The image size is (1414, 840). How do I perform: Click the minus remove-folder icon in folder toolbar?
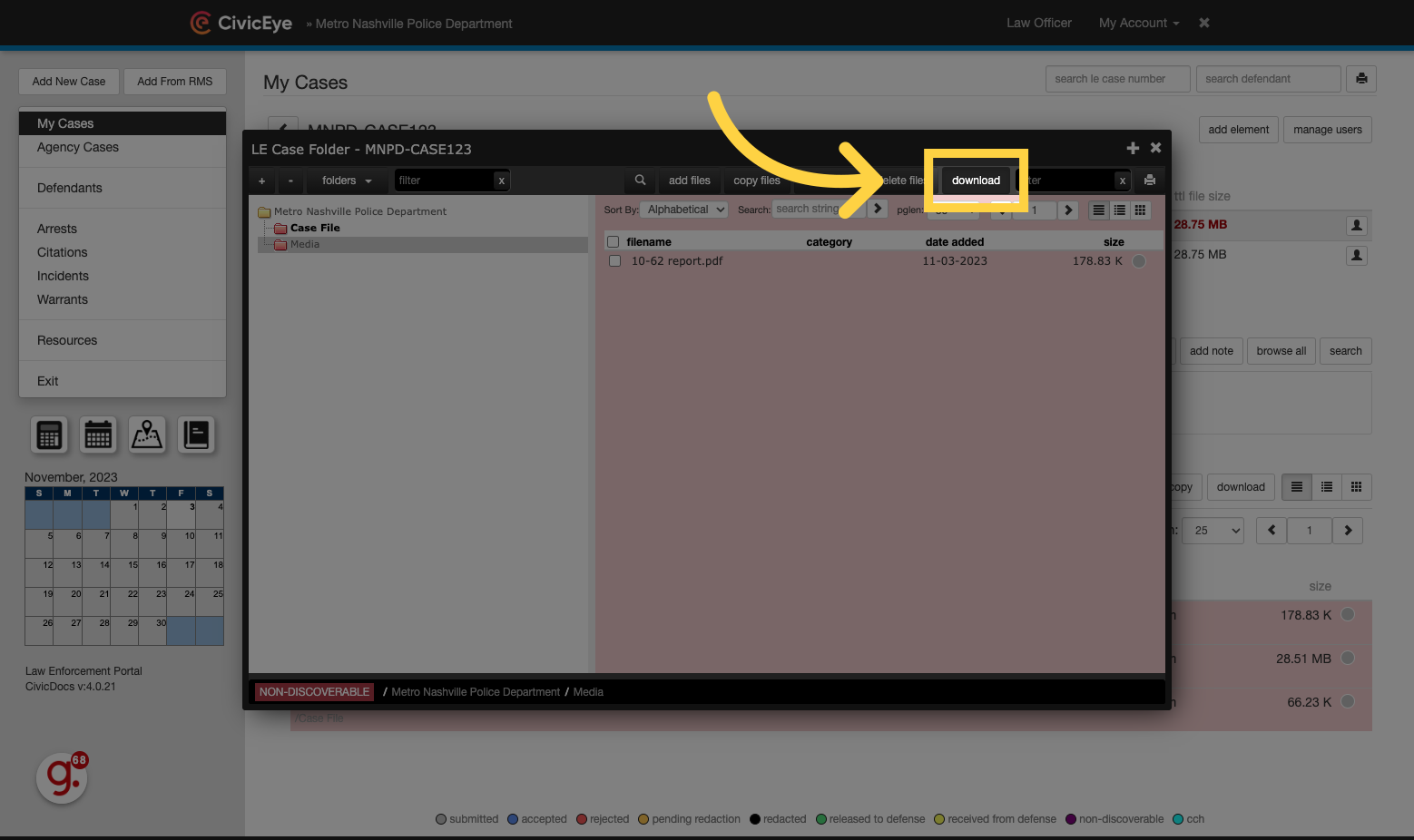point(290,181)
